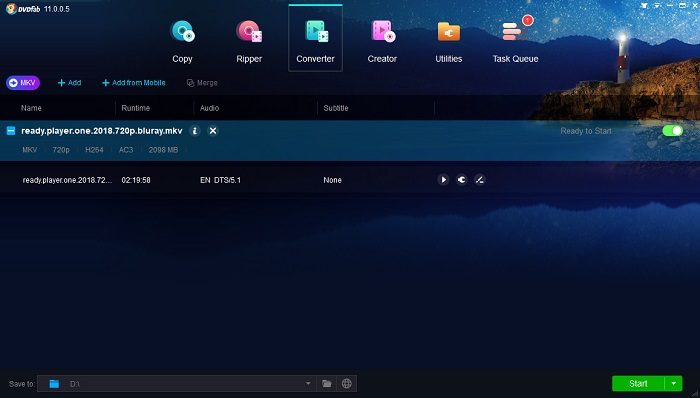Click the shirt skin icon in title bar
This screenshot has height=398, width=700.
[644, 6]
